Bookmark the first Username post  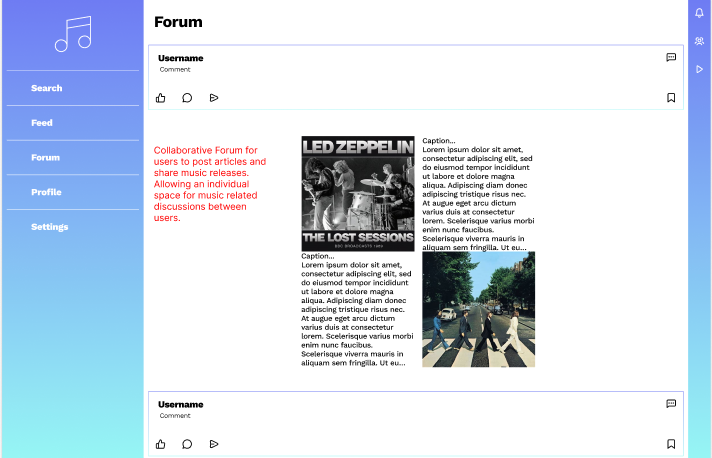click(671, 98)
